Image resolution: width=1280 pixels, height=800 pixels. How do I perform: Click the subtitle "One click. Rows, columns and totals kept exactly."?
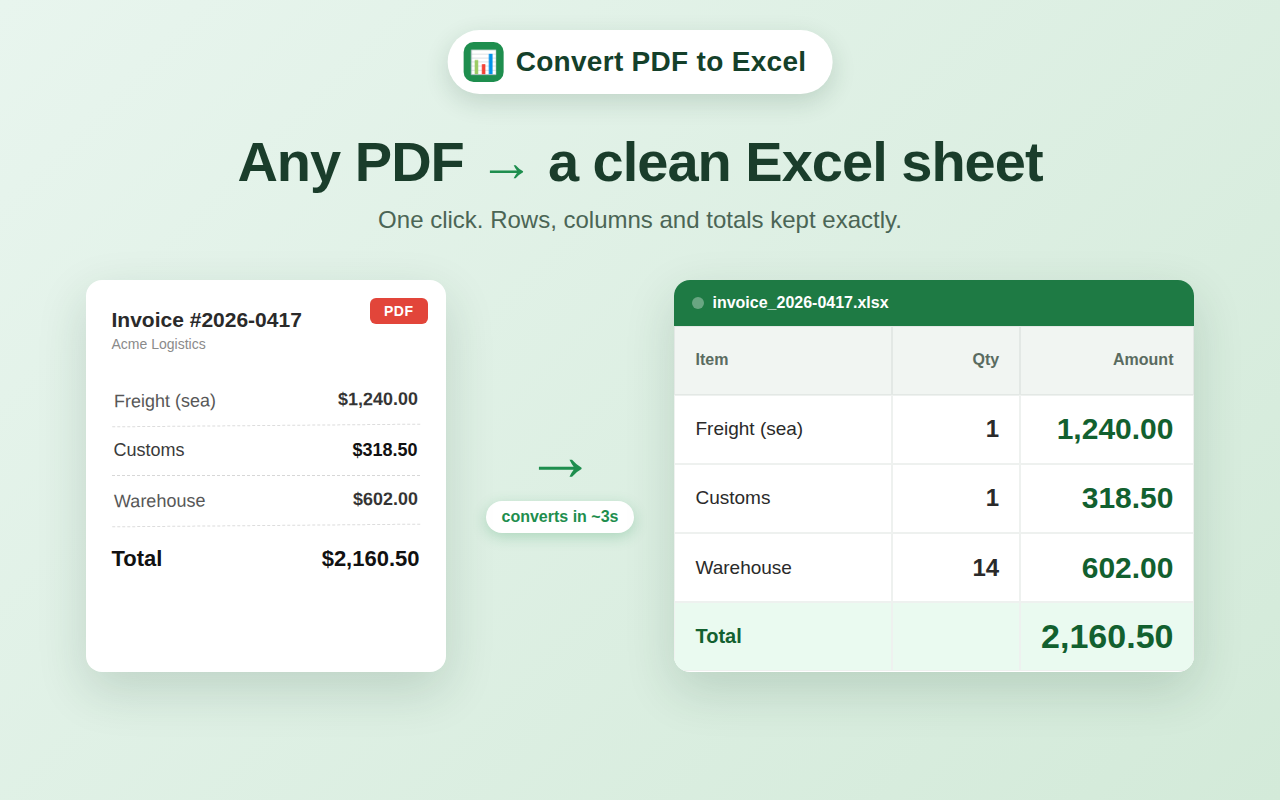pos(640,220)
